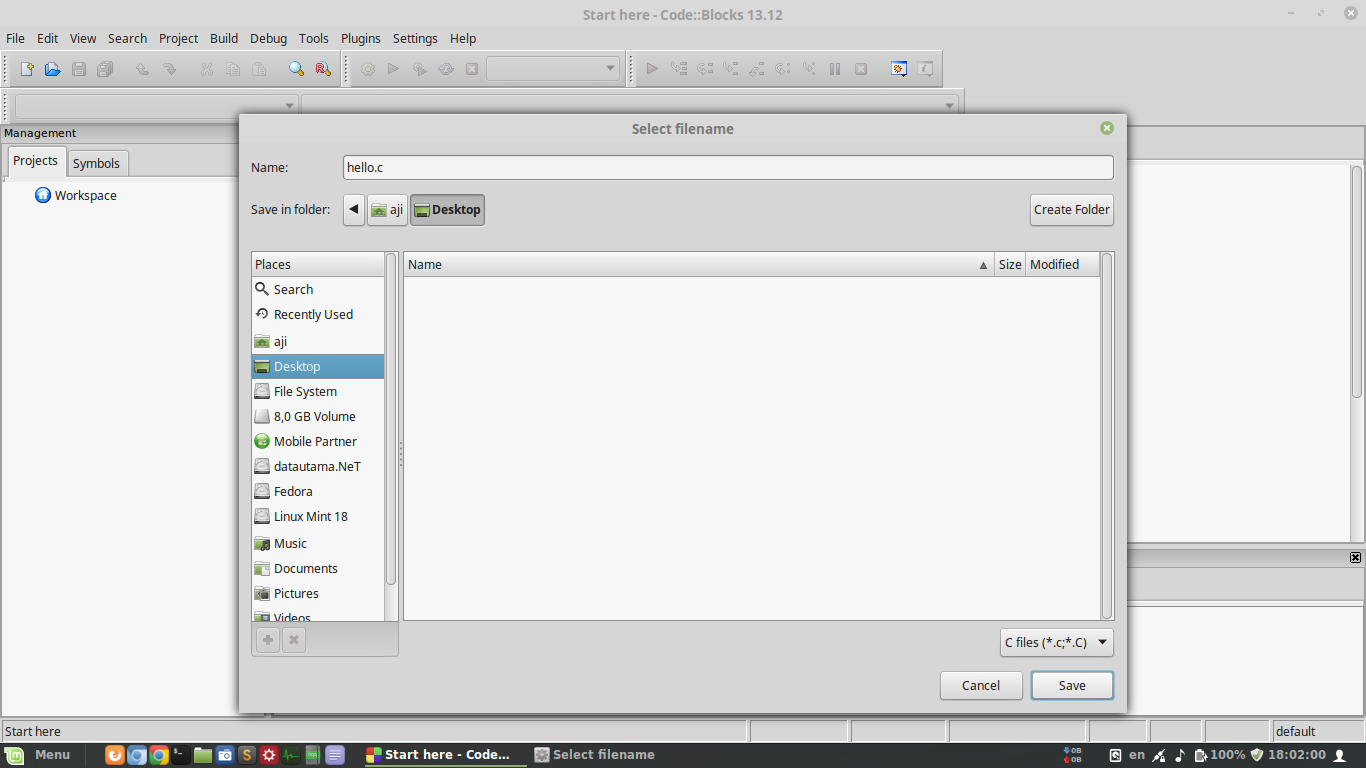Open the File menu

point(15,38)
